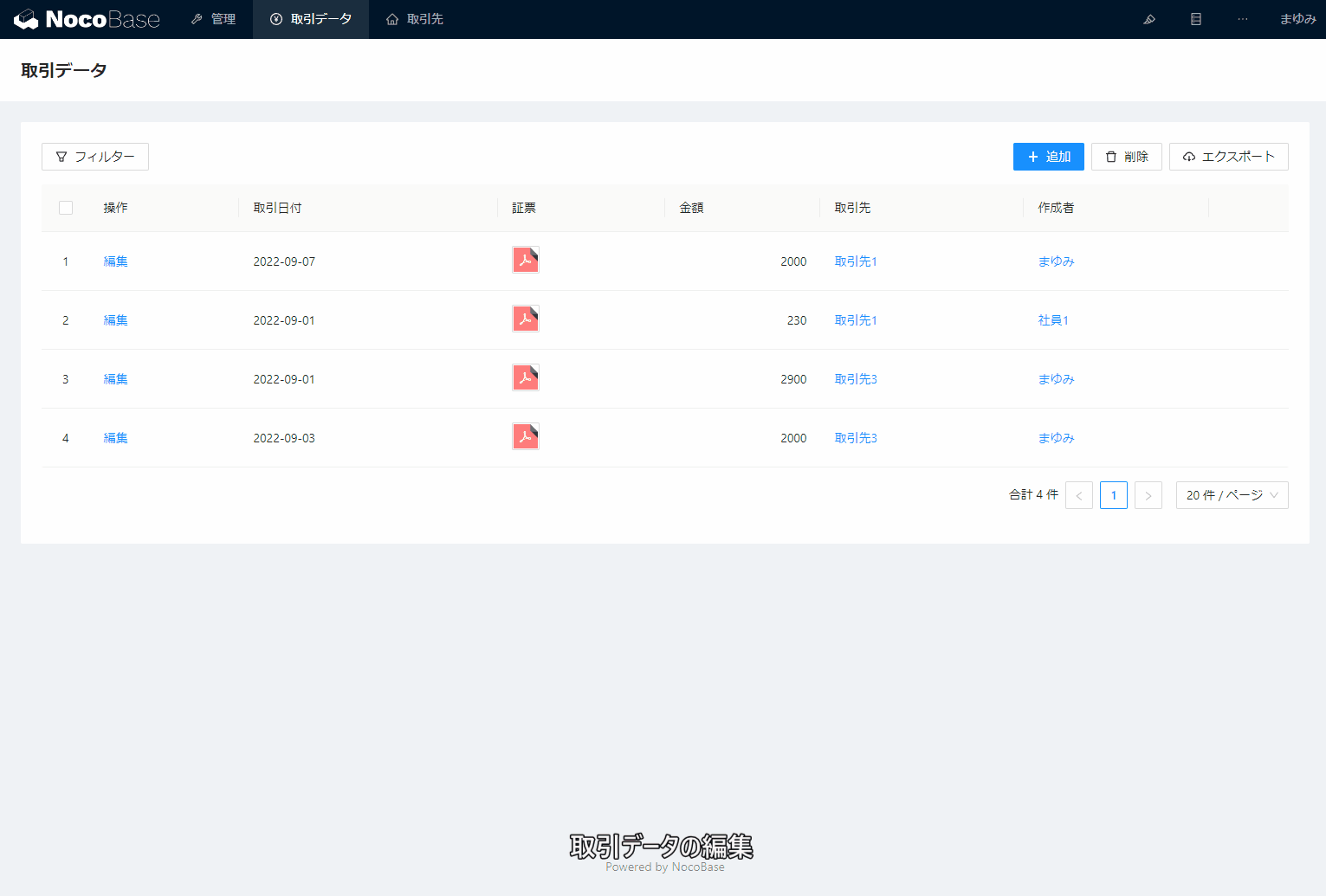
Task: Open PDF attachment for the 230 amount row
Action: click(526, 319)
